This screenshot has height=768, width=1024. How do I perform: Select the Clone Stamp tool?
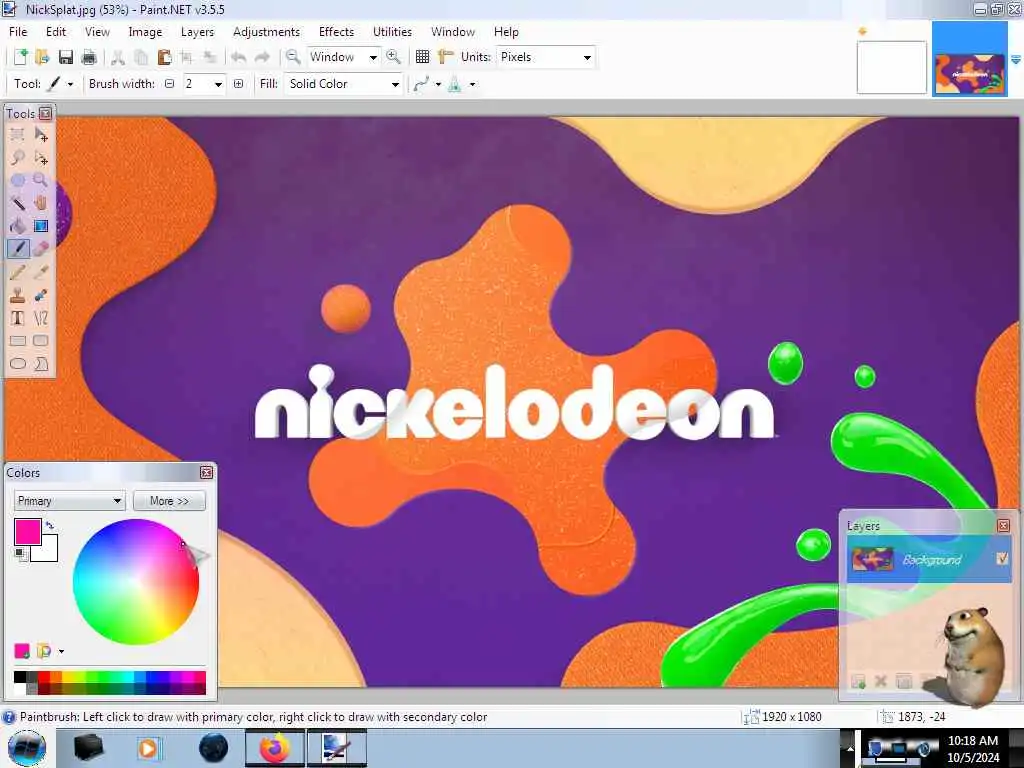tap(18, 295)
